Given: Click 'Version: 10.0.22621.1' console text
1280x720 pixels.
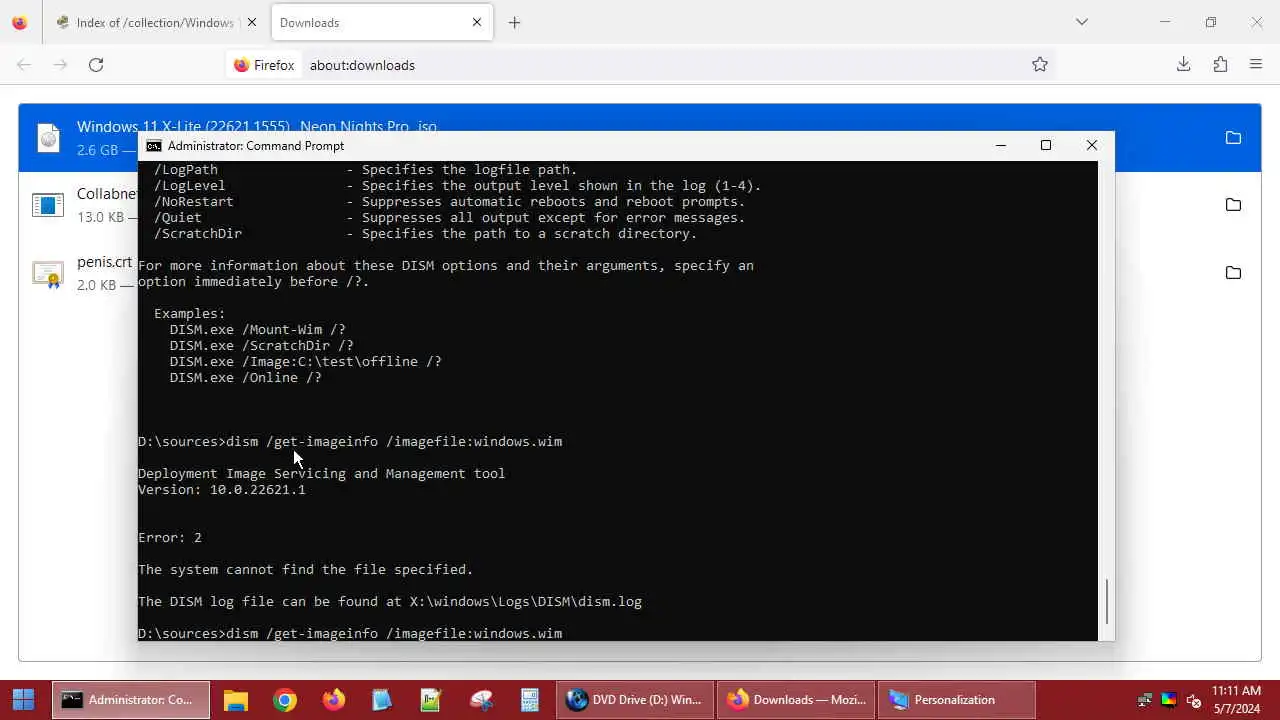Looking at the screenshot, I should (x=222, y=489).
